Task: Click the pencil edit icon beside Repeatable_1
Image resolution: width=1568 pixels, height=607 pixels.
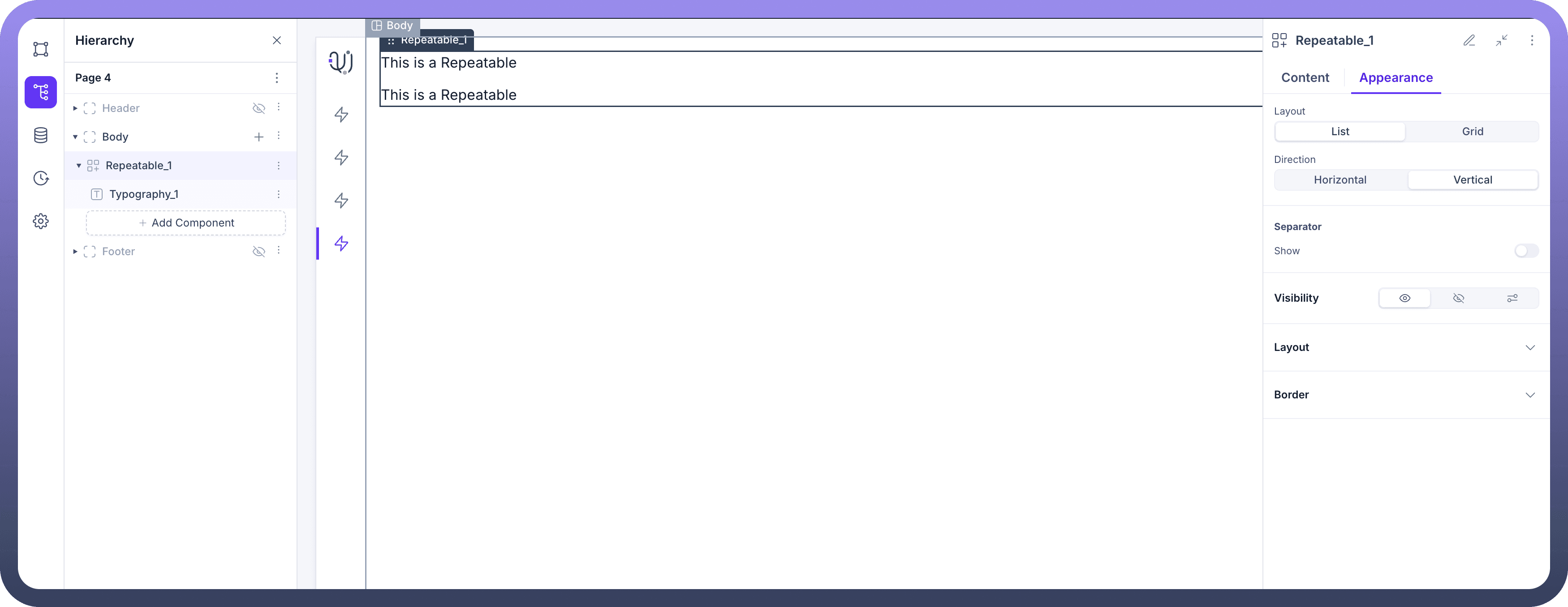Action: pos(1469,41)
